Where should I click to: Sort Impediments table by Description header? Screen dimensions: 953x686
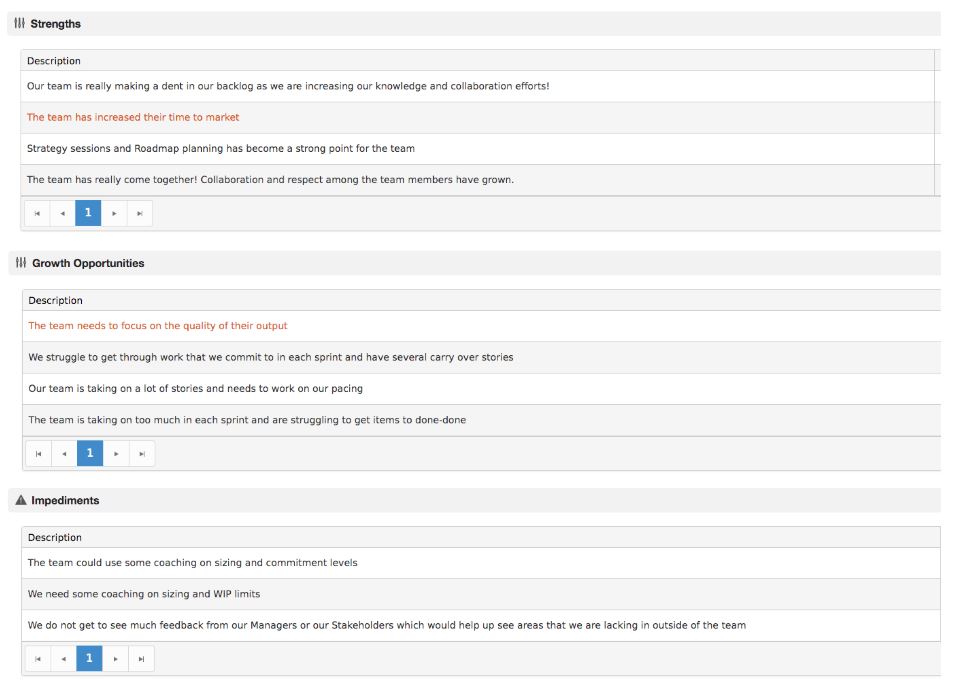55,537
